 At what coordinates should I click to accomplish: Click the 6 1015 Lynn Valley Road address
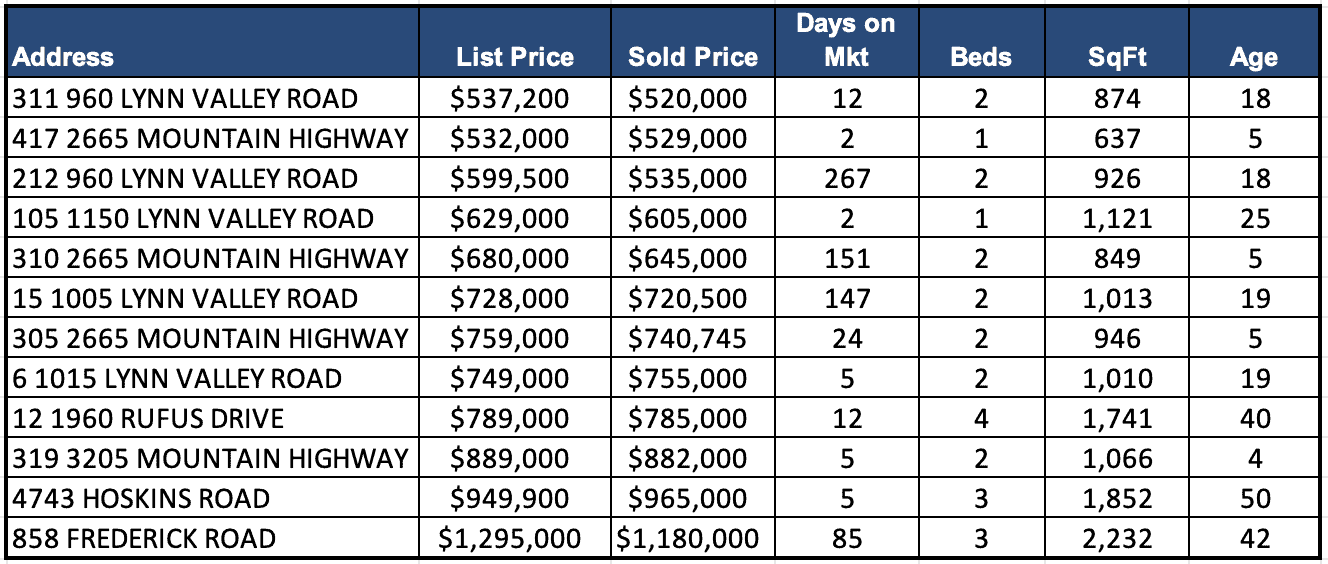tap(177, 379)
